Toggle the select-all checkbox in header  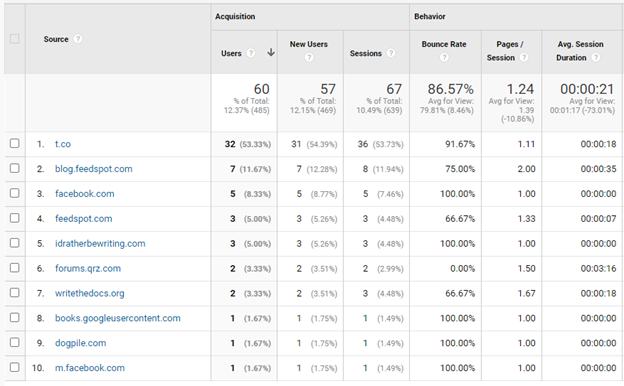[15, 39]
